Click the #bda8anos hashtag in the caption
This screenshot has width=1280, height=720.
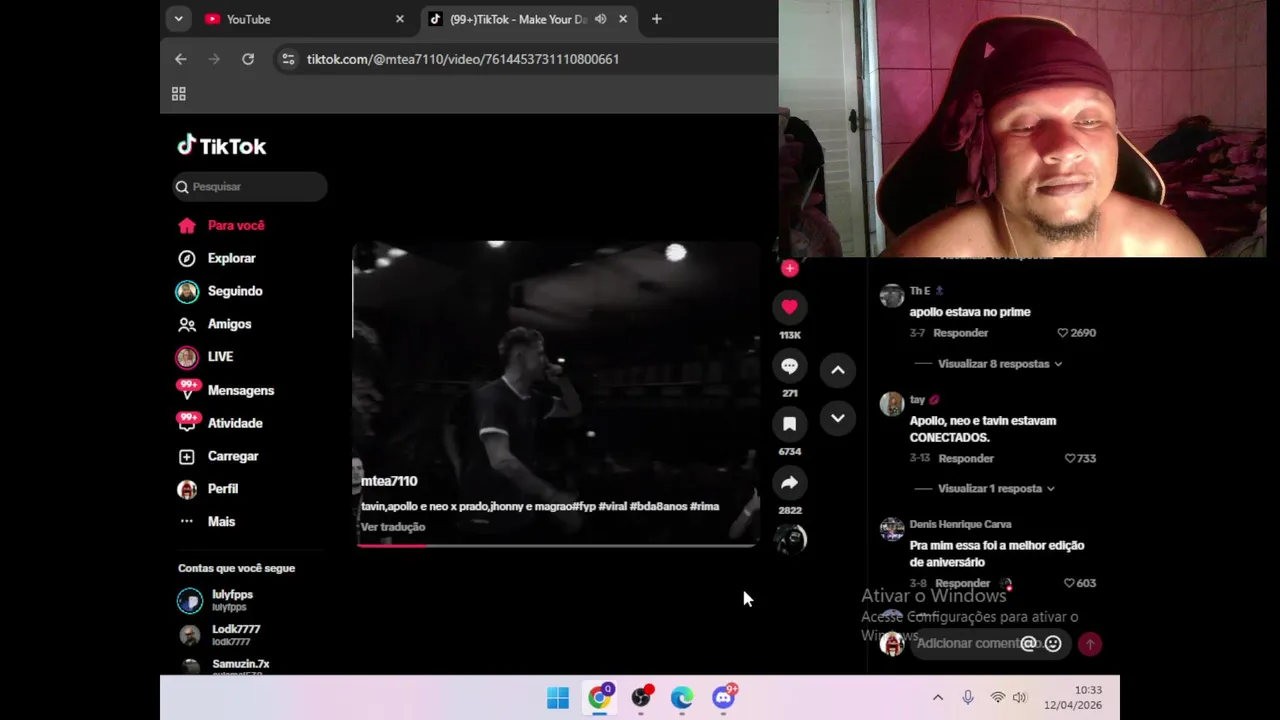[x=659, y=507]
